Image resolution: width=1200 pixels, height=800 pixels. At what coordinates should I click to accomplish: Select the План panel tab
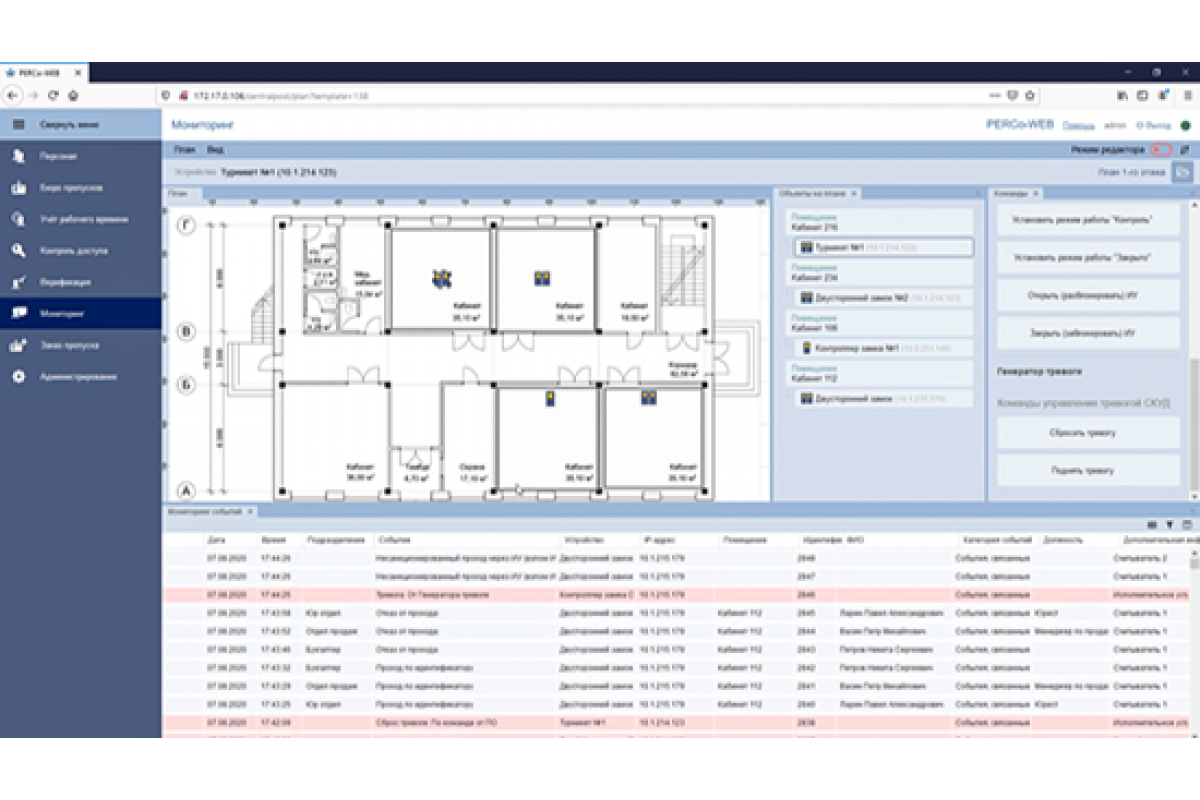click(x=181, y=193)
